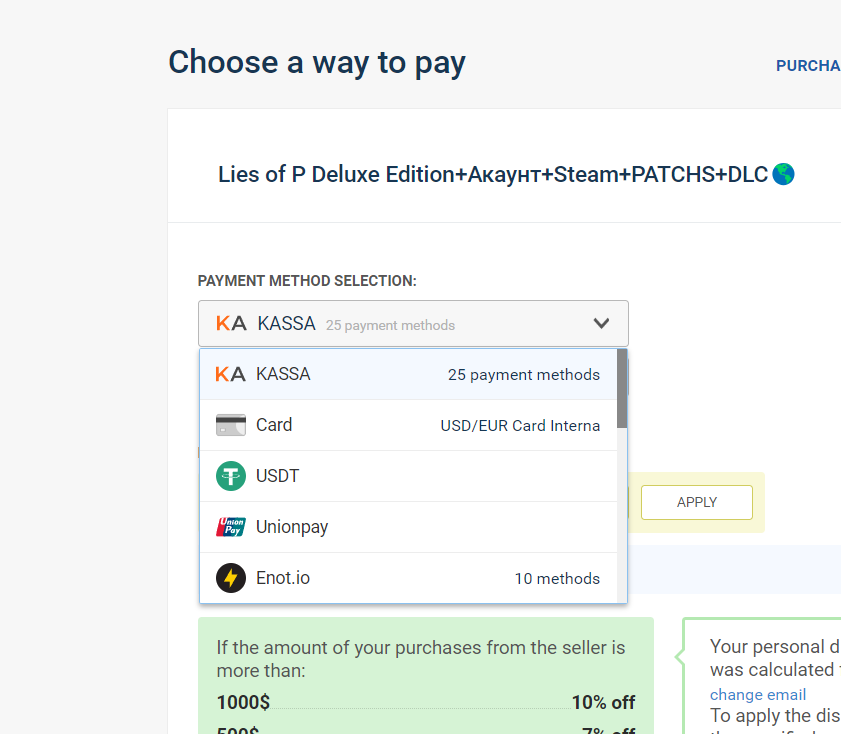Image resolution: width=841 pixels, height=734 pixels.
Task: Click the globe emoji beside the product title
Action: [x=784, y=174]
